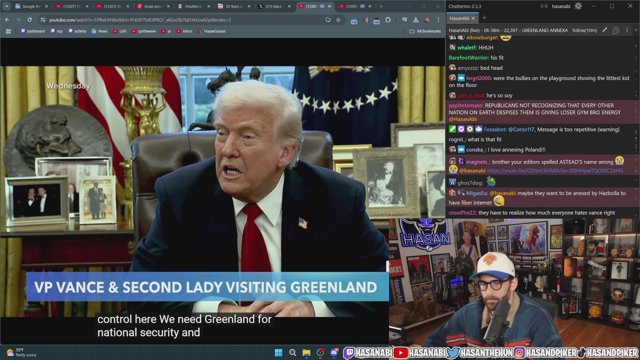The height and width of the screenshot is (360, 640).
Task: Open File Explorer from the taskbar
Action: click(306, 352)
